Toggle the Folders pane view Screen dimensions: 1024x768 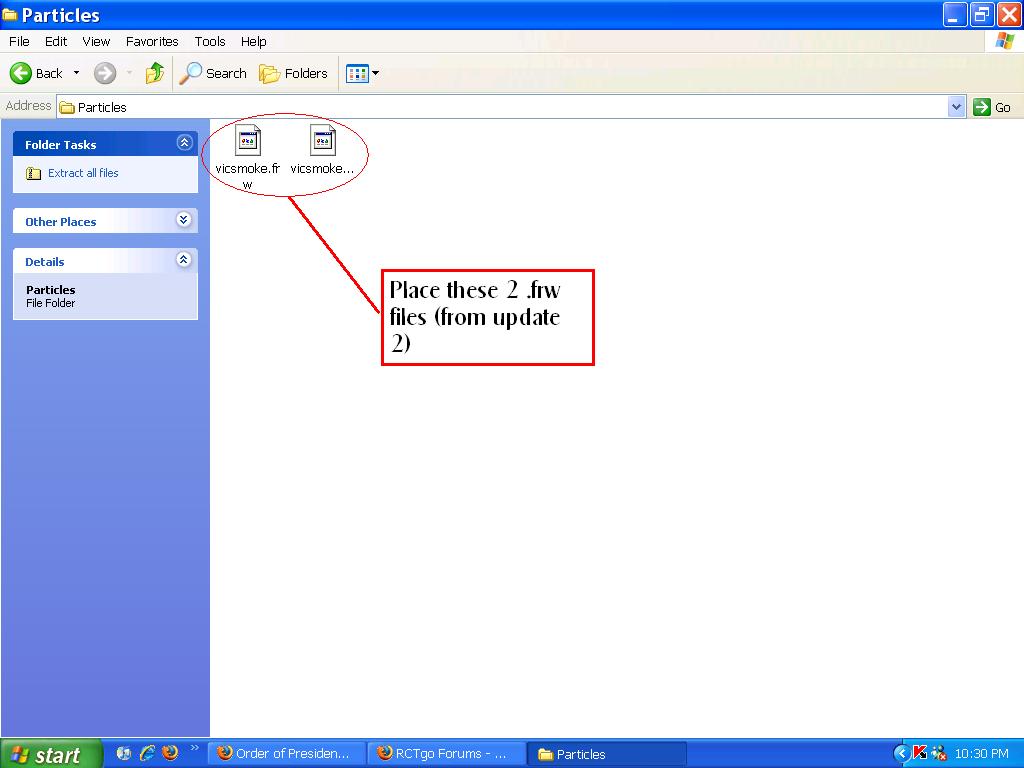293,73
